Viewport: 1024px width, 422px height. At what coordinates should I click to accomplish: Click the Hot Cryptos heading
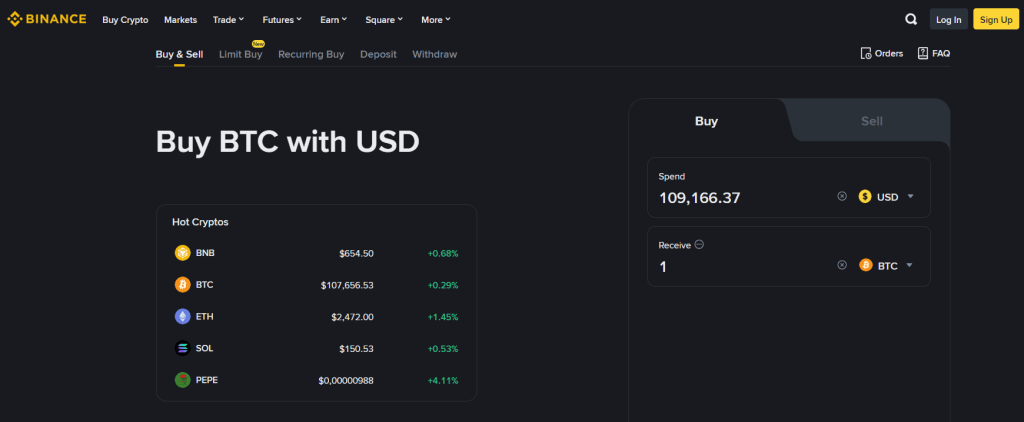tap(200, 222)
